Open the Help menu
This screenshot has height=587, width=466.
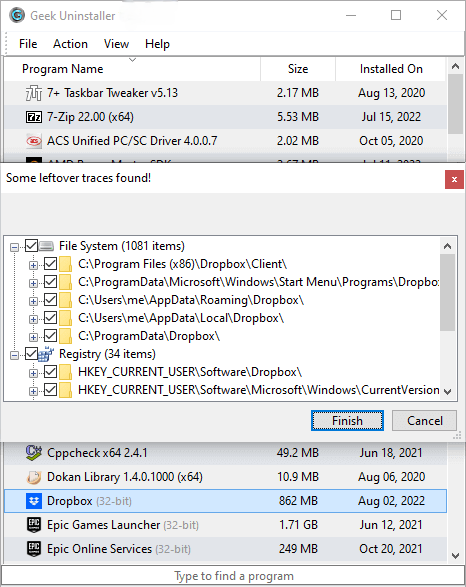pos(157,44)
